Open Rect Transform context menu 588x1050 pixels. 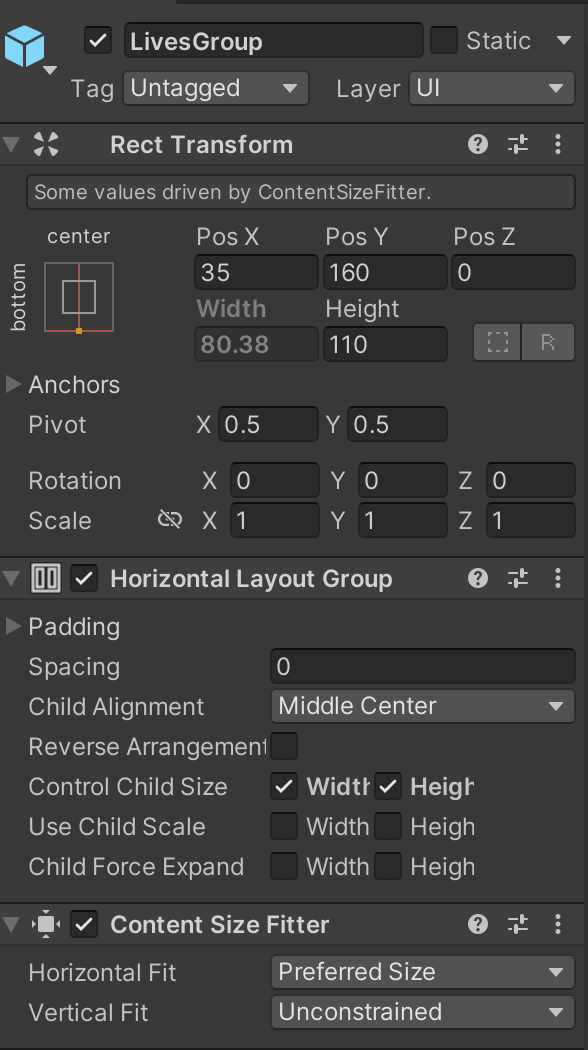pyautogui.click(x=558, y=144)
